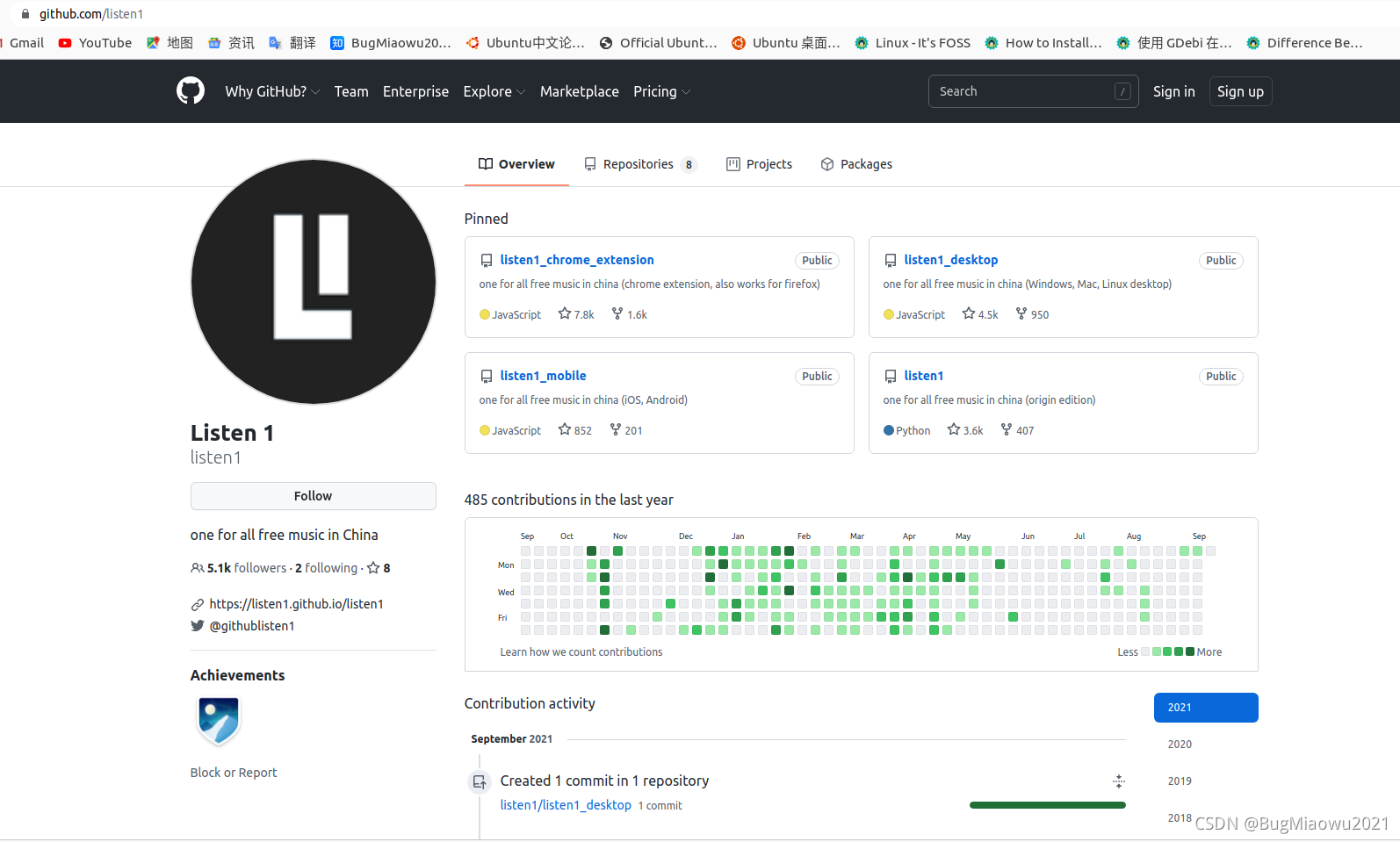Click the Sign up button
This screenshot has height=842, width=1400.
(x=1240, y=91)
